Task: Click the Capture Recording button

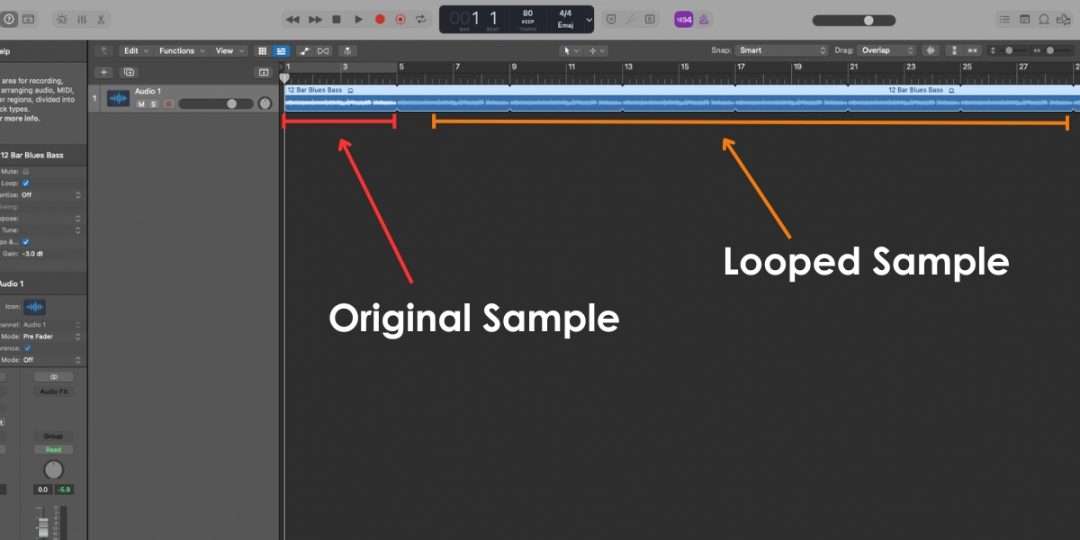Action: pyautogui.click(x=400, y=19)
